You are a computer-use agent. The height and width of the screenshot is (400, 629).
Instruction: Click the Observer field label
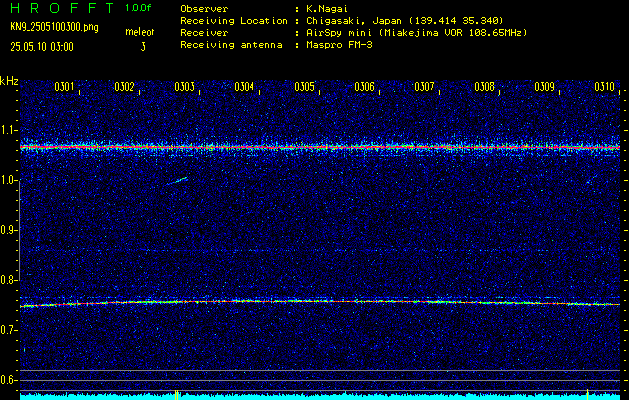(204, 9)
